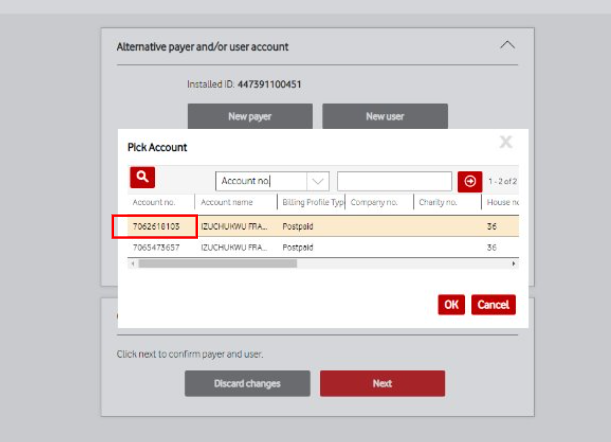Click the Billing Profile Type column header

coord(312,202)
